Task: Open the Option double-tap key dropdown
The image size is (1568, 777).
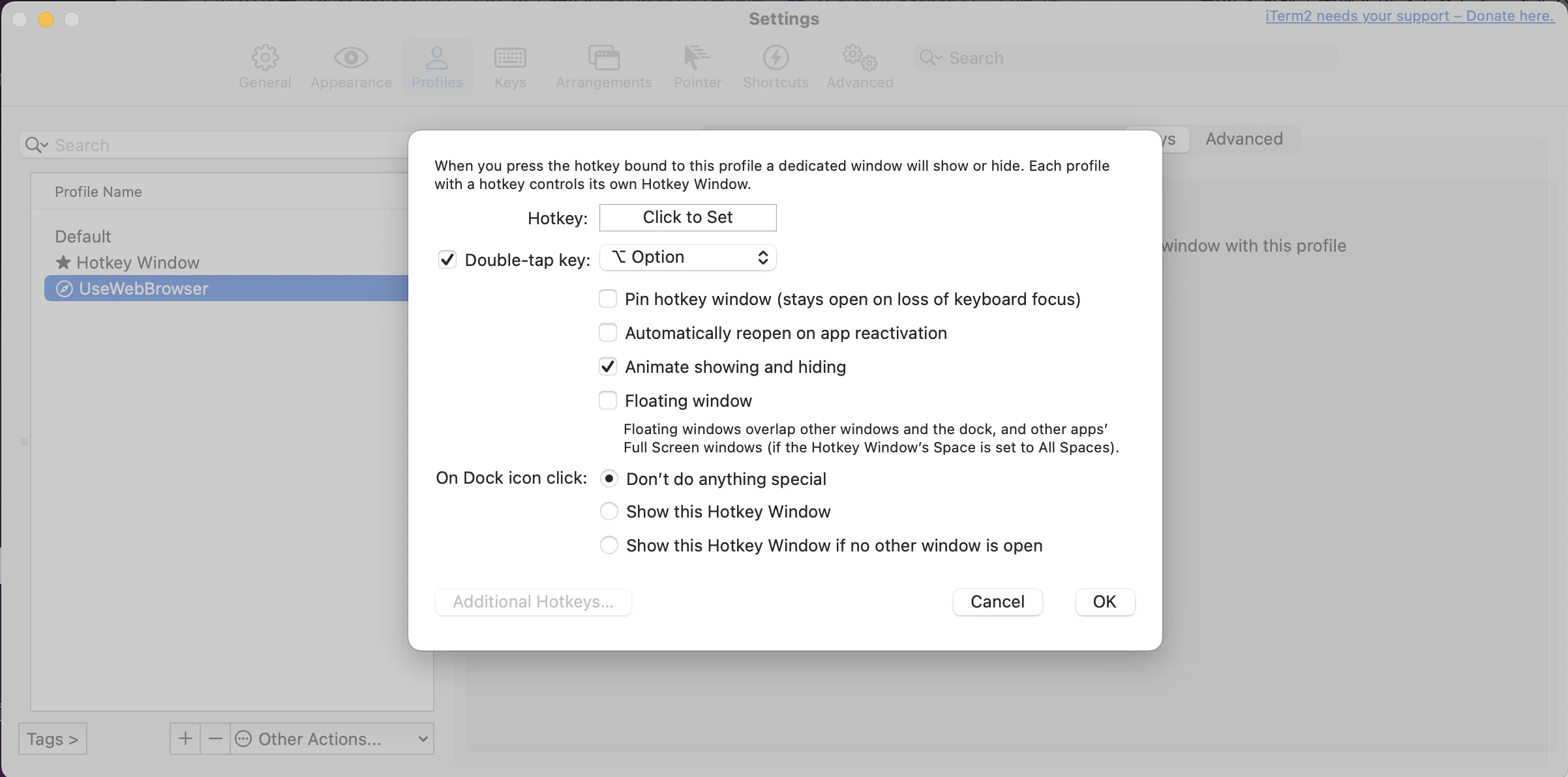Action: click(688, 257)
